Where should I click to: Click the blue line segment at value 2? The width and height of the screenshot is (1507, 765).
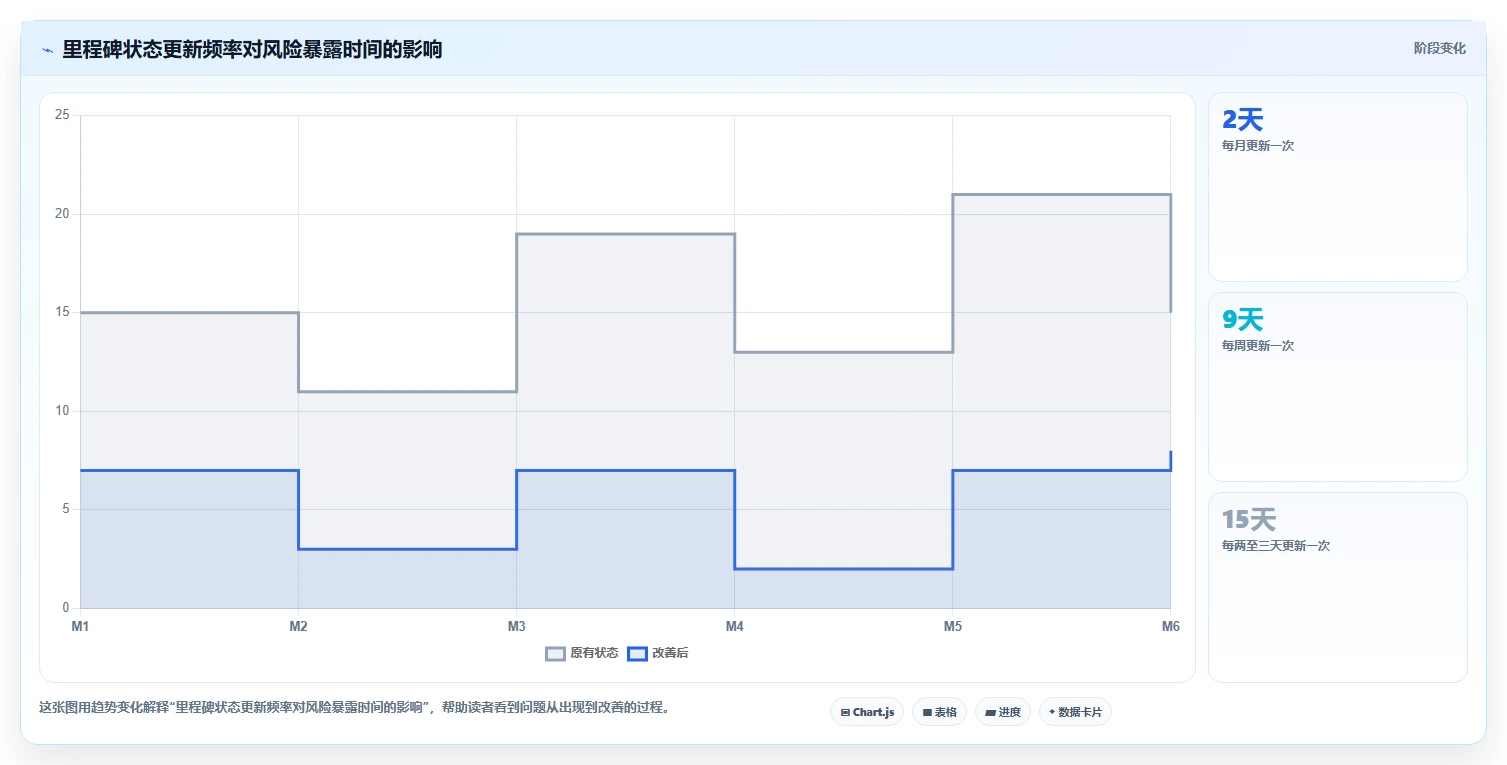point(843,569)
